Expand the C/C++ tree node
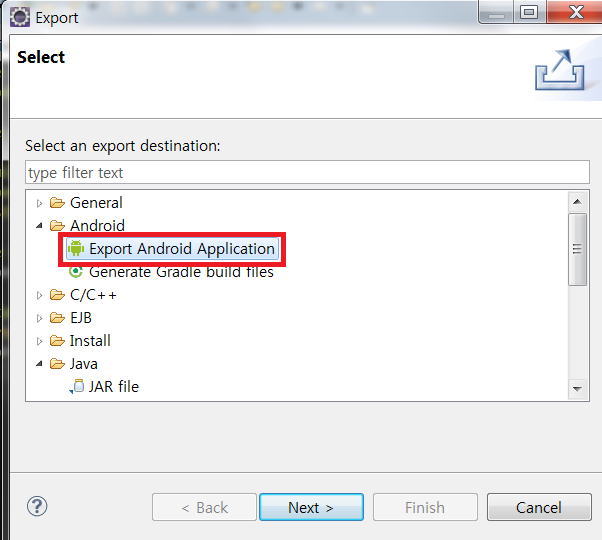602x540 pixels. click(39, 295)
